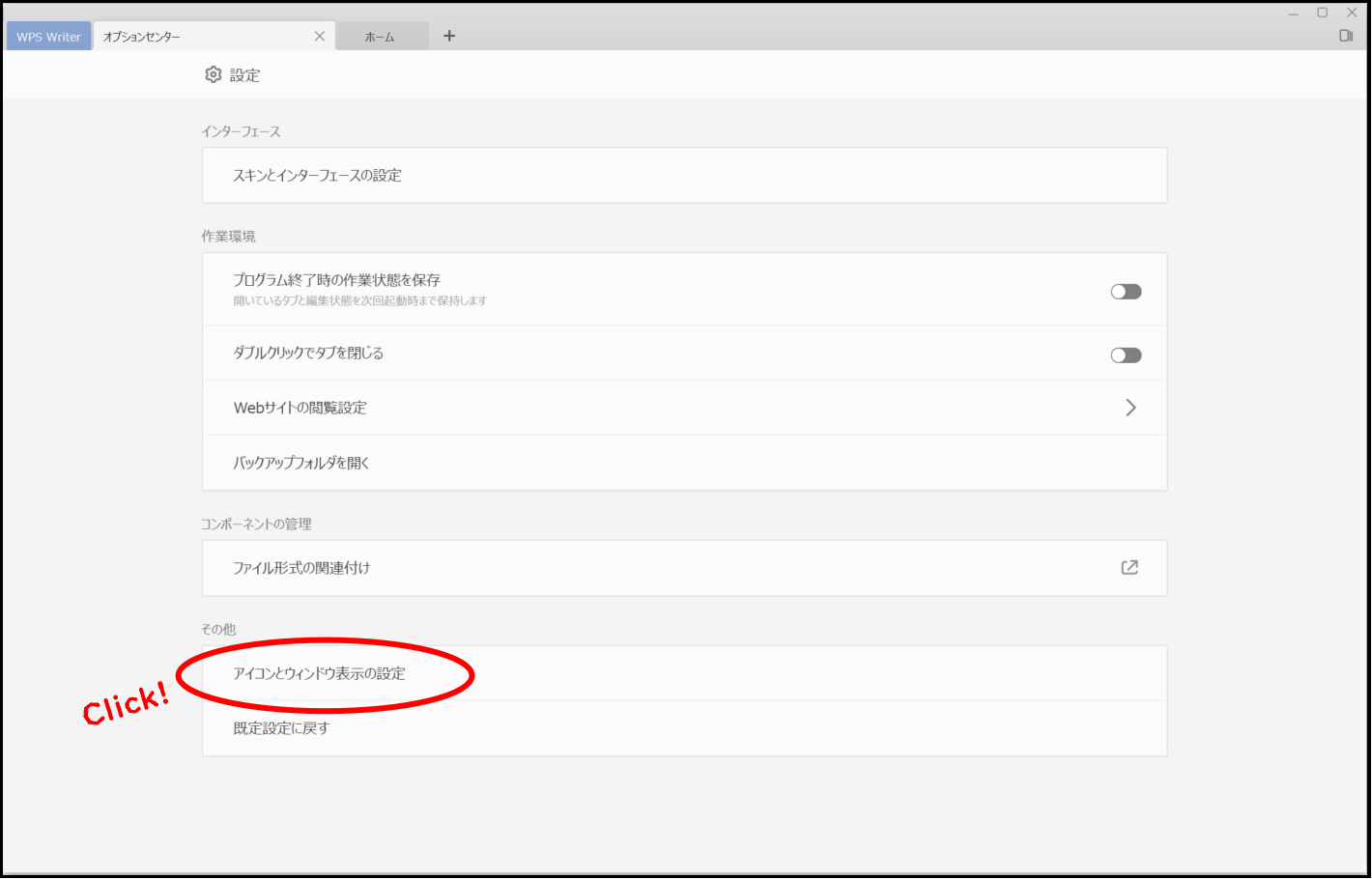The width and height of the screenshot is (1372, 879).
Task: Open a new tab with the plus icon
Action: click(x=449, y=36)
